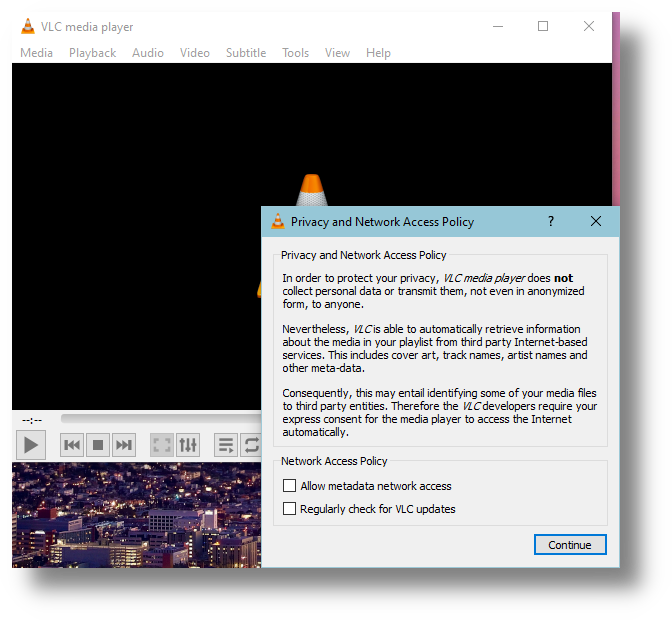This screenshot has height=620, width=672.
Task: Open the Media menu
Action: point(36,53)
